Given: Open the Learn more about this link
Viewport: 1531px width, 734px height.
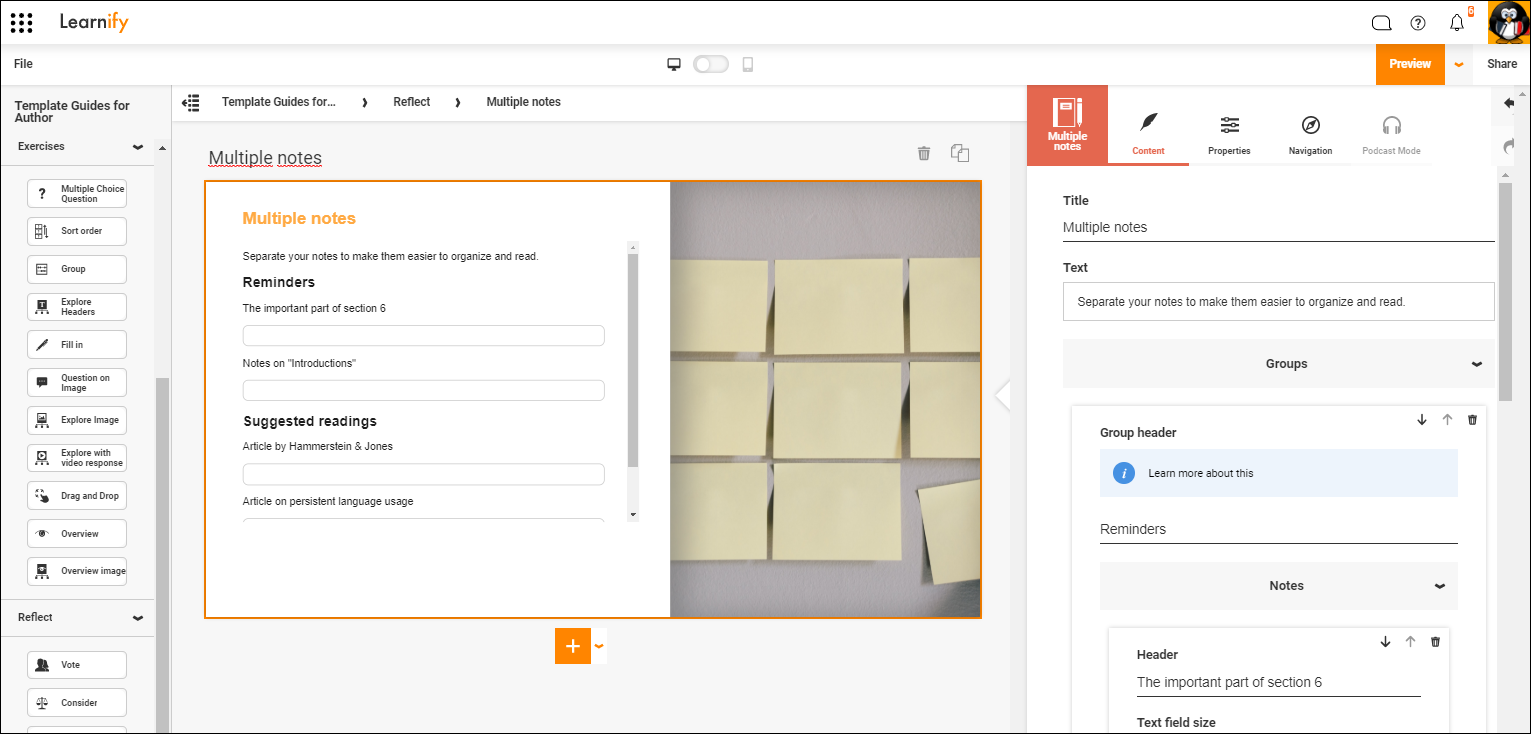Looking at the screenshot, I should pyautogui.click(x=1201, y=473).
